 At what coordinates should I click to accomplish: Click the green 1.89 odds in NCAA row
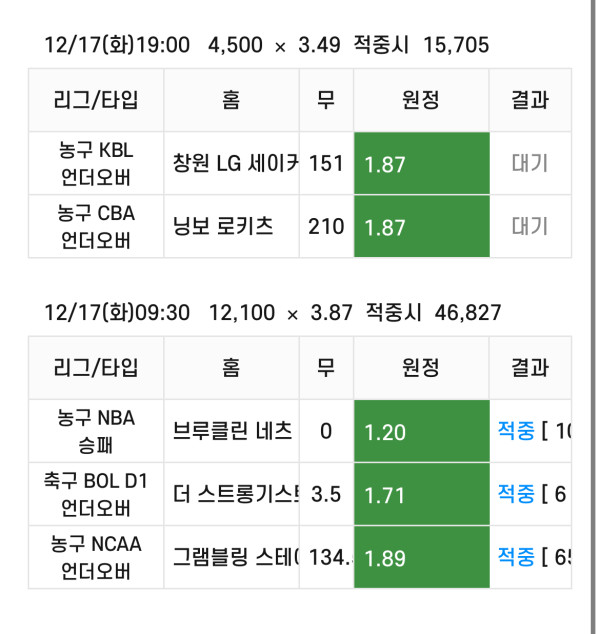421,557
